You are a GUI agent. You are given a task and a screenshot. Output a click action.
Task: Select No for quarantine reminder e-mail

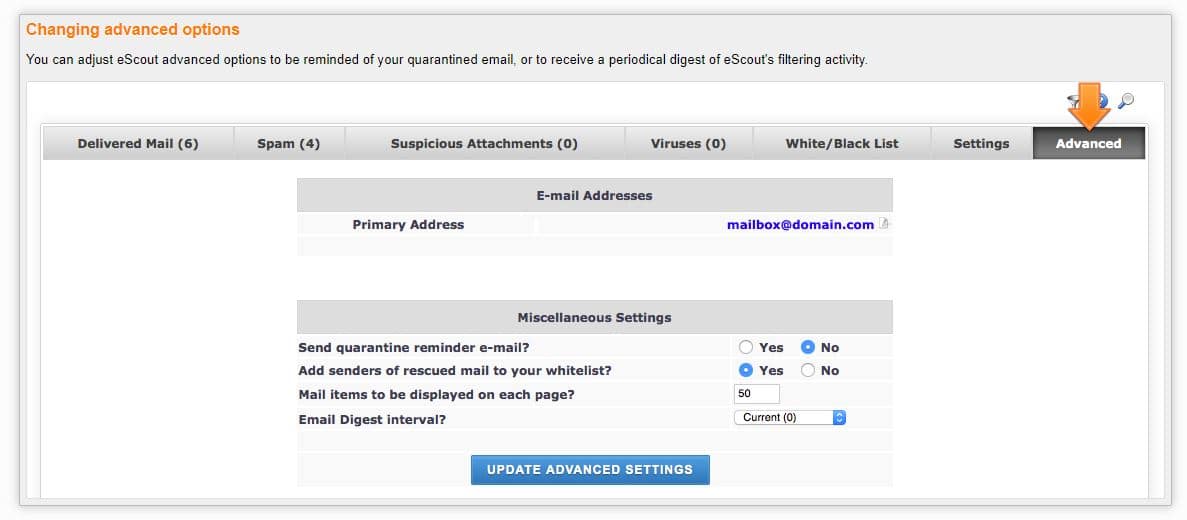808,347
